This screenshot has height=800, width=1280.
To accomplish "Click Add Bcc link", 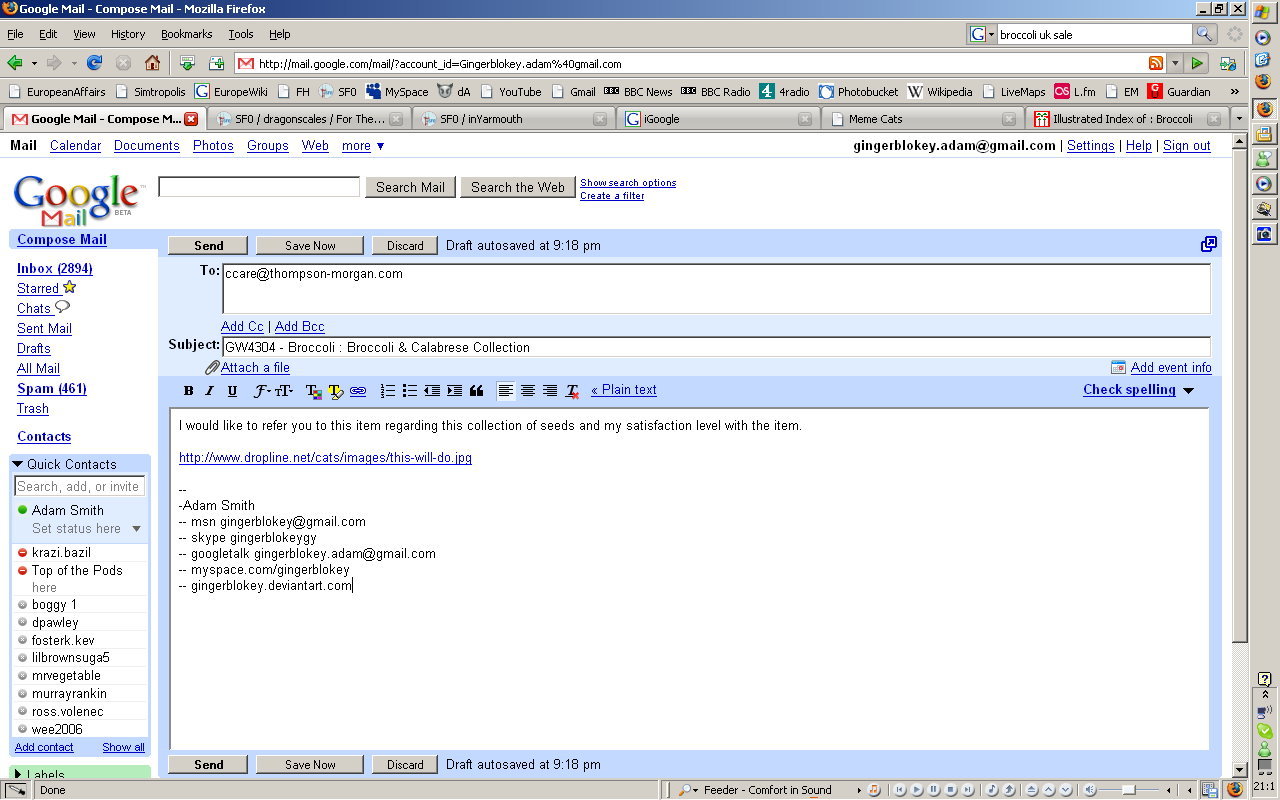I will coord(300,327).
